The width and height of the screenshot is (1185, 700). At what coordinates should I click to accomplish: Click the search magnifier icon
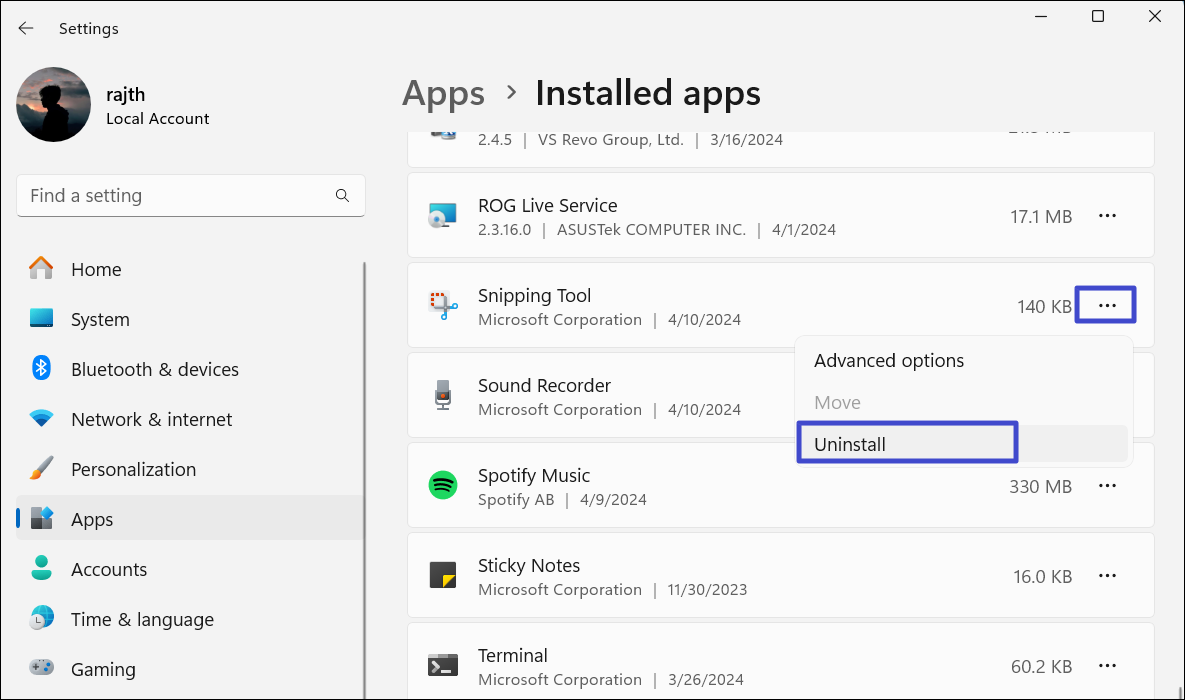click(x=342, y=196)
